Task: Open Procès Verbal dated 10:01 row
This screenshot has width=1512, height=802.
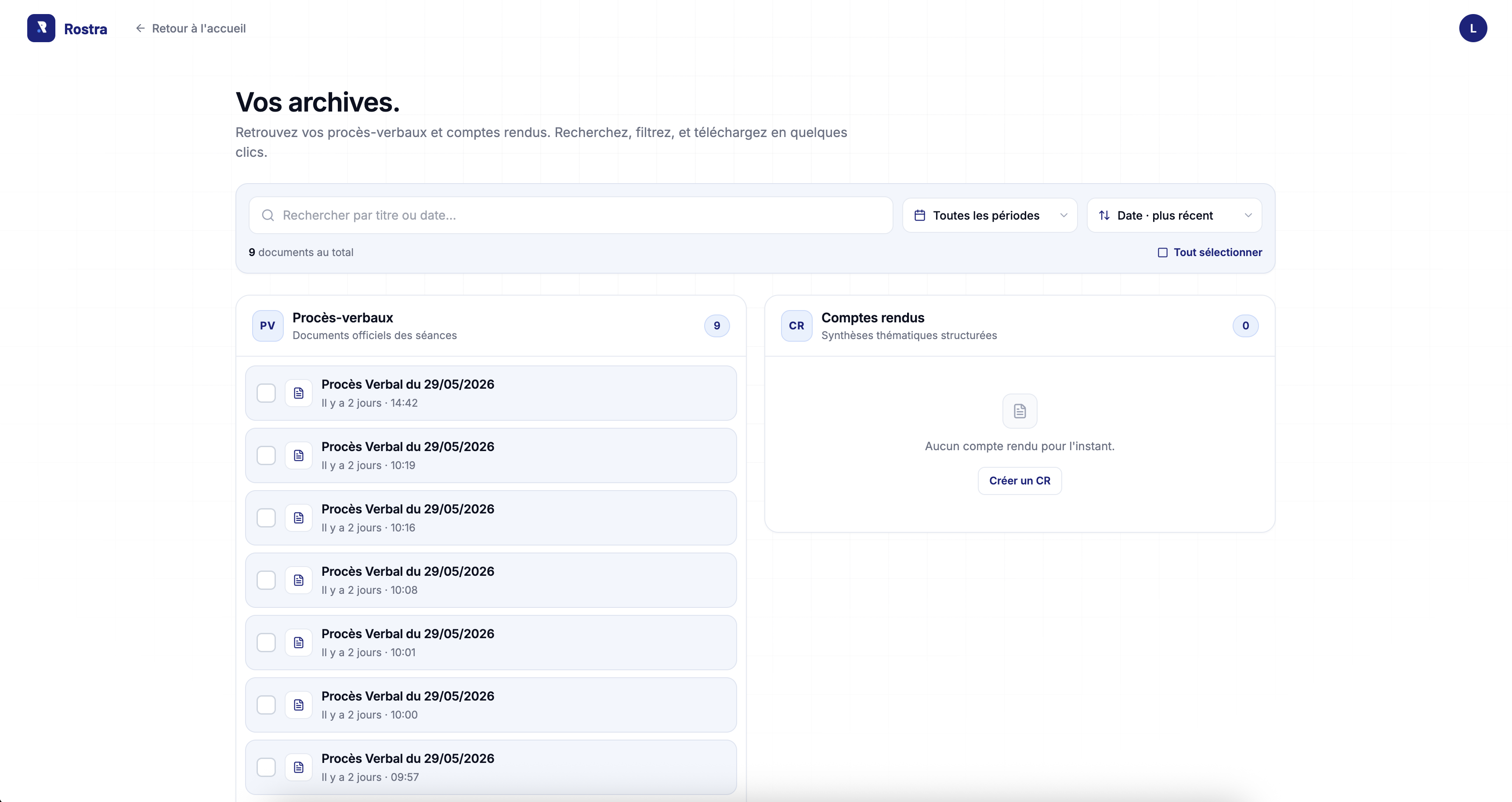Action: [x=491, y=643]
